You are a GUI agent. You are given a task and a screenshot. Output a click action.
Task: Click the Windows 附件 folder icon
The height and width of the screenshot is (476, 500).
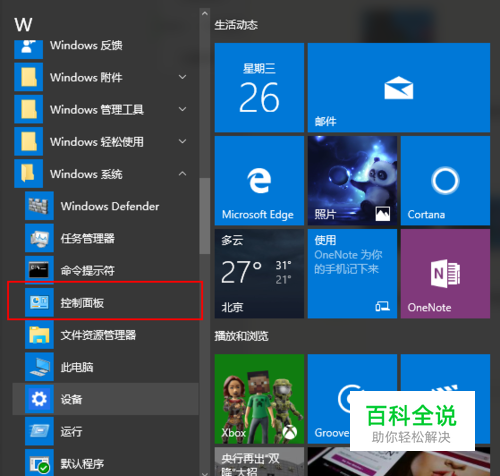pyautogui.click(x=29, y=77)
